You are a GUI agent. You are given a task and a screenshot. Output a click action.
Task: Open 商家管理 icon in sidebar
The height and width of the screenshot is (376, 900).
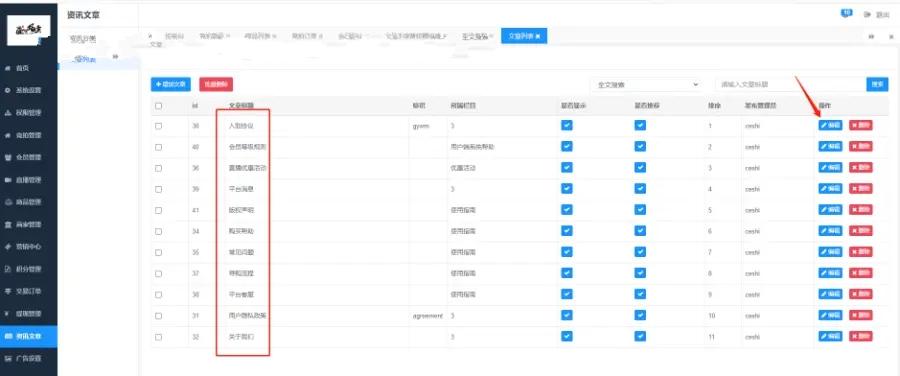[7, 224]
